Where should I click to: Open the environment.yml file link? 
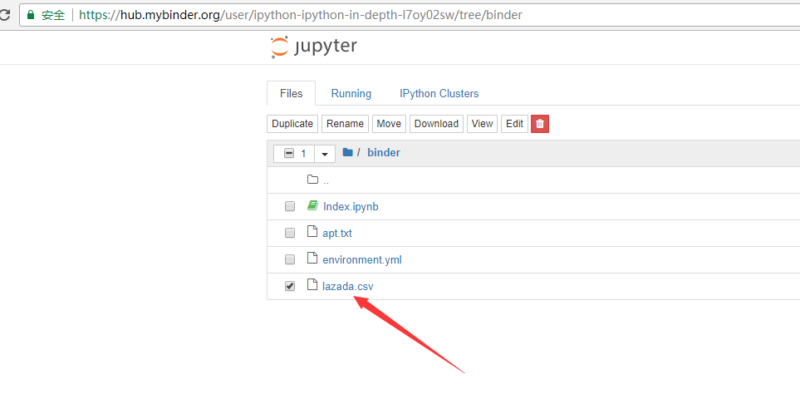coord(362,260)
